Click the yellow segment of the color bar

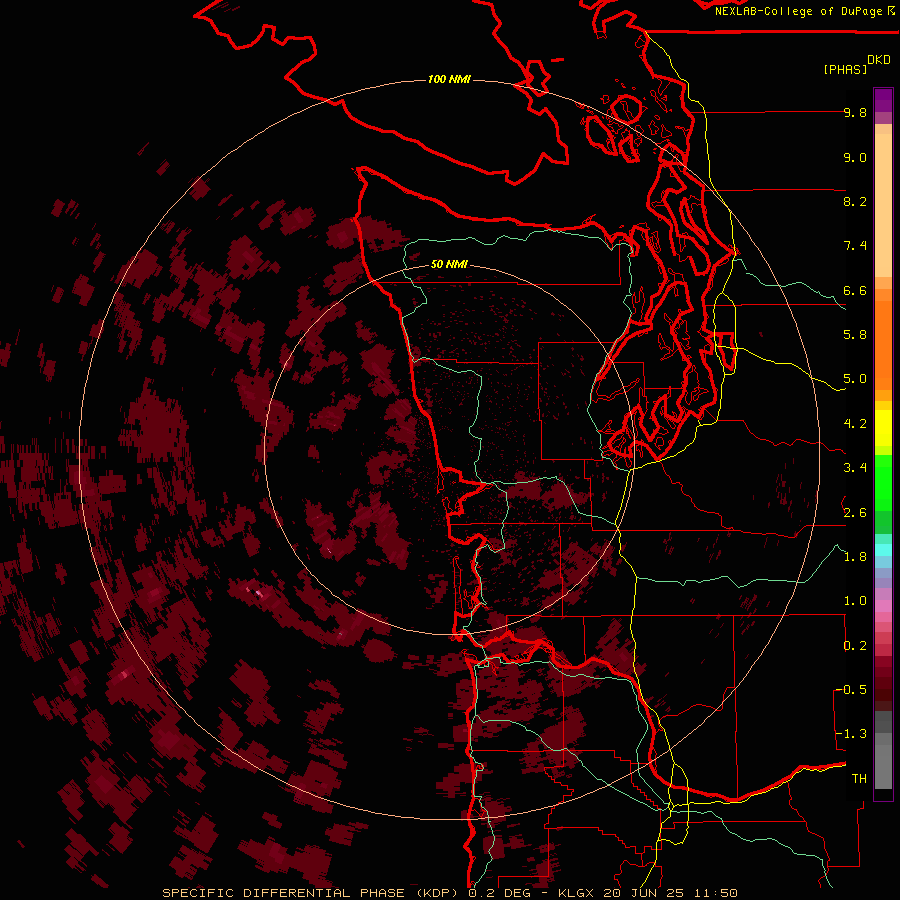883,428
